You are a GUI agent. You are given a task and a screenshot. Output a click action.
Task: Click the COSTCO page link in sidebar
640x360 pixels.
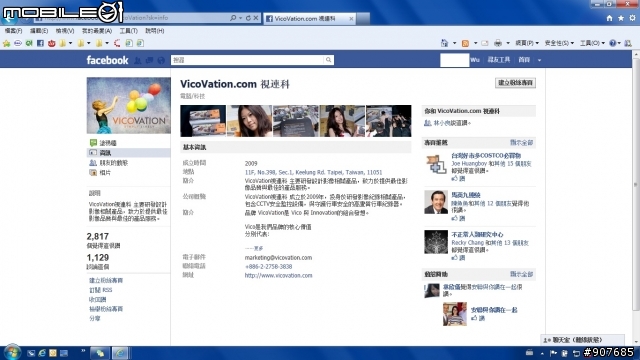coord(486,156)
